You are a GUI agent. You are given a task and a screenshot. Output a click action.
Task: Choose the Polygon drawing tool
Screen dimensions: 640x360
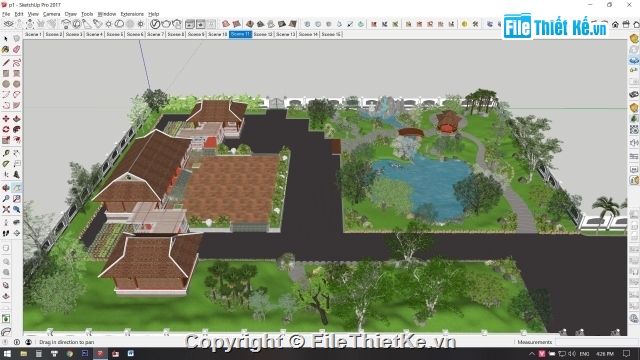click(x=16, y=84)
